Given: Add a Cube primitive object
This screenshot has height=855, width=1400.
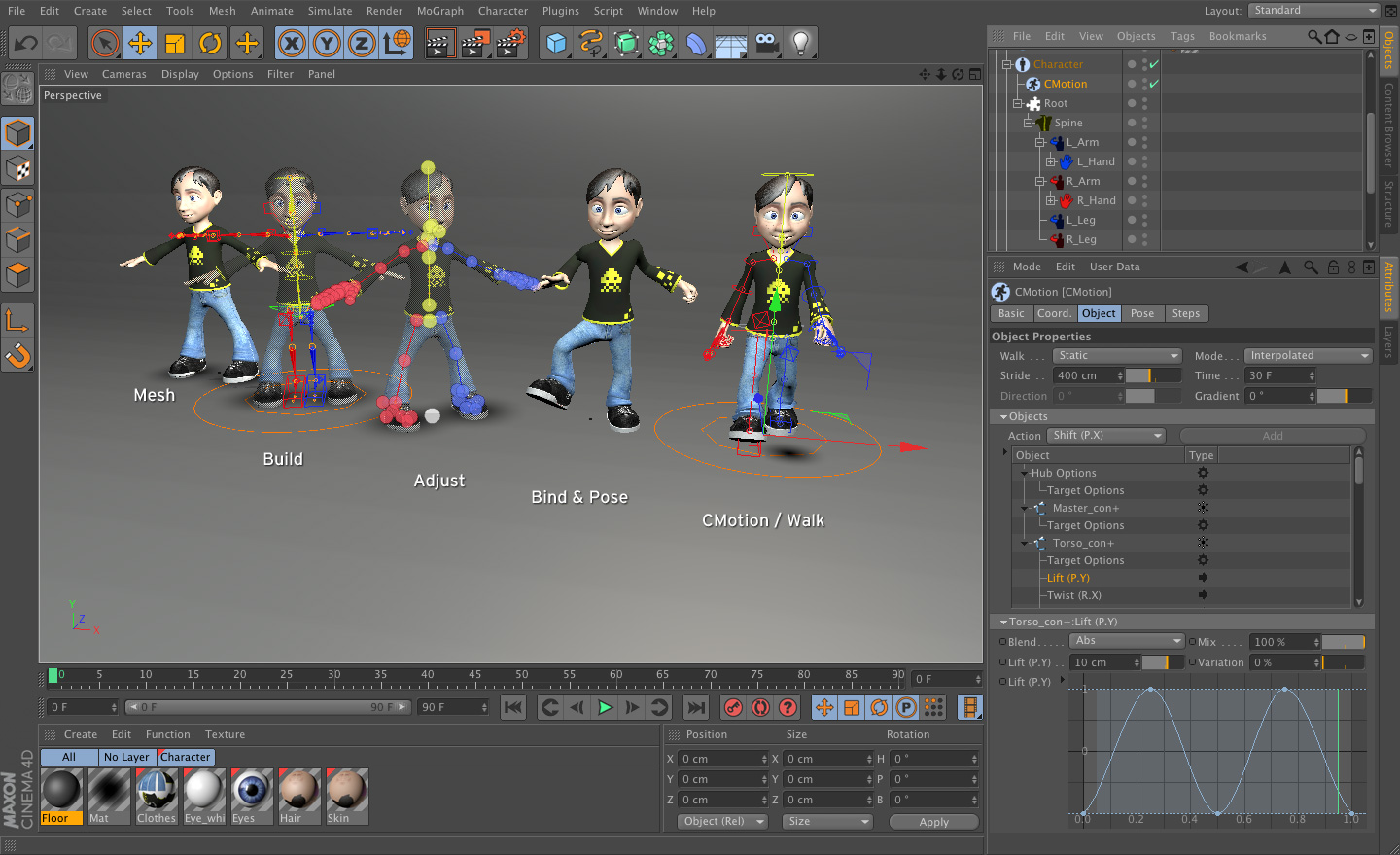Looking at the screenshot, I should [556, 44].
